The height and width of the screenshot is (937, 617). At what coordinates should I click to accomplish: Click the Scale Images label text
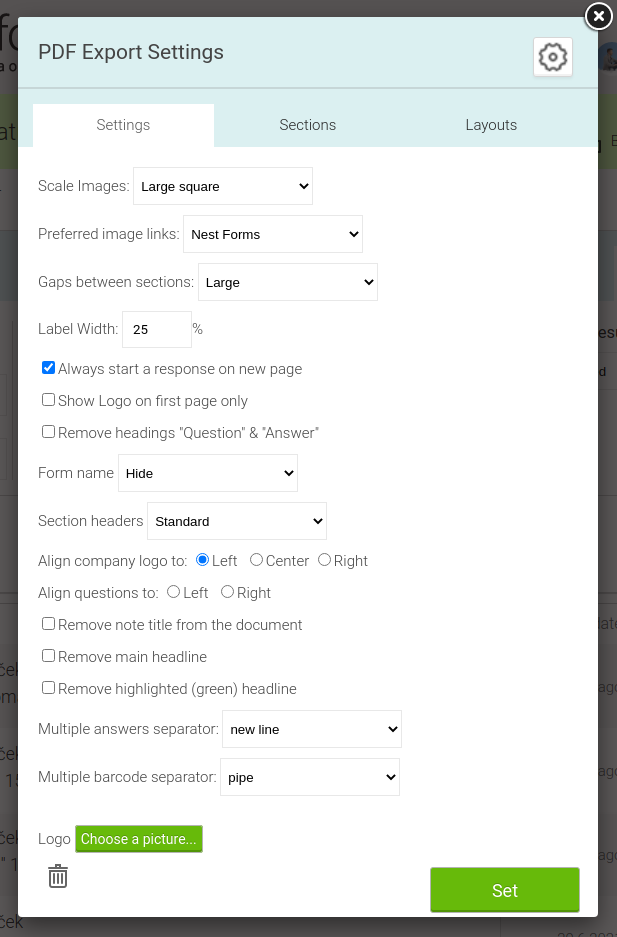pos(84,186)
